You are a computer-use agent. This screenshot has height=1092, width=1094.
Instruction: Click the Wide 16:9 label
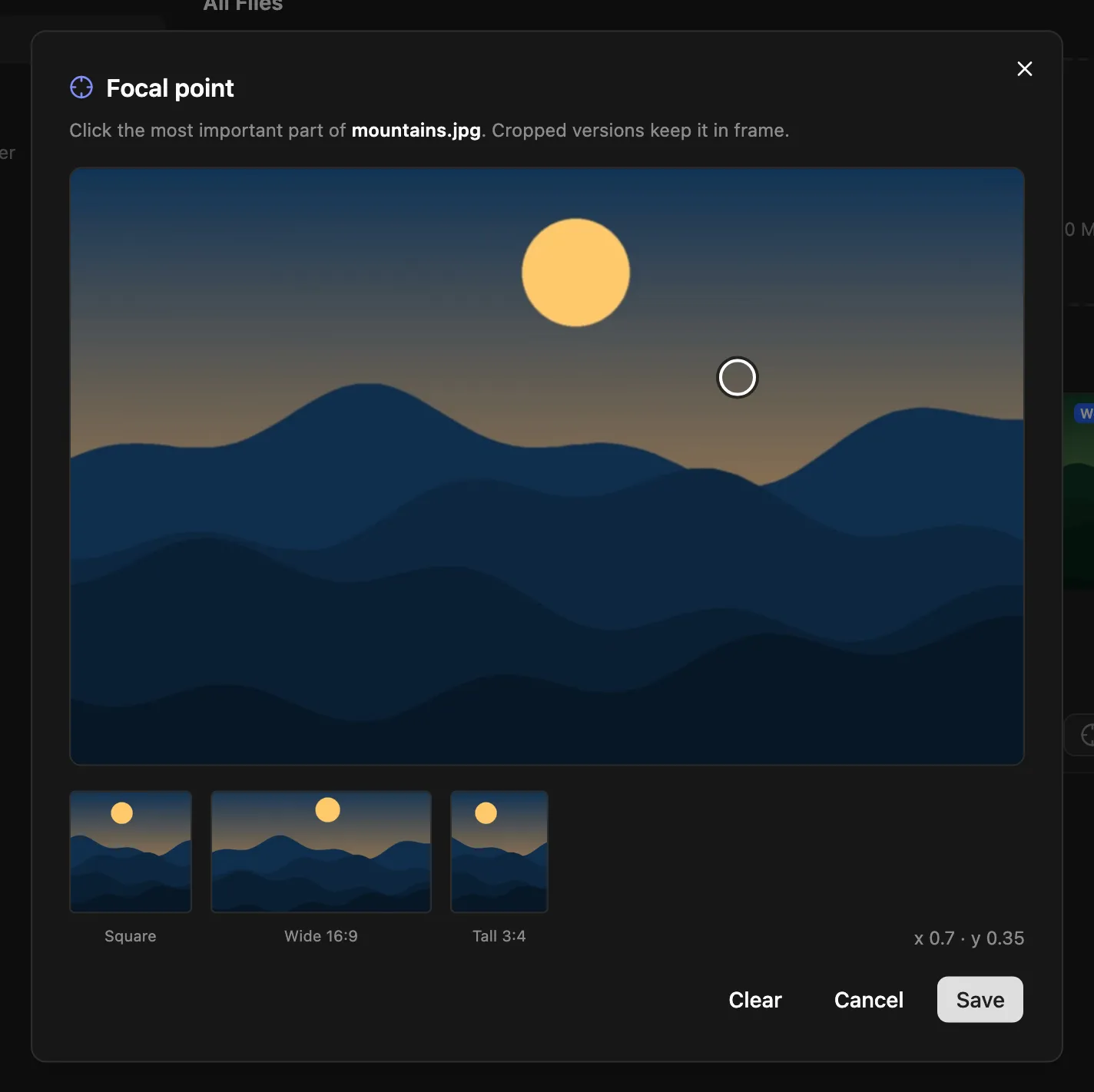321,936
